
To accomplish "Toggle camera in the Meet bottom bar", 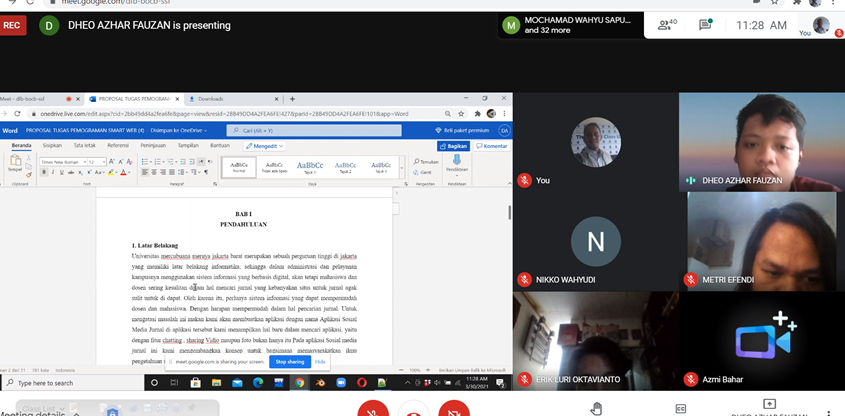I will 453,409.
